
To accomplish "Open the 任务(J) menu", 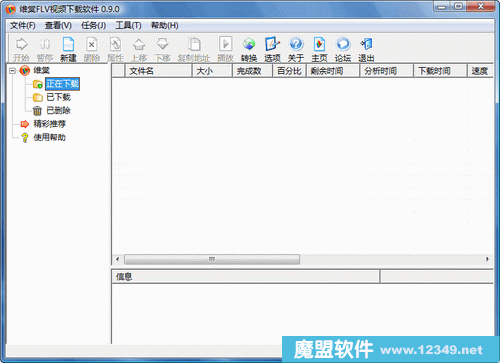I will coord(94,25).
